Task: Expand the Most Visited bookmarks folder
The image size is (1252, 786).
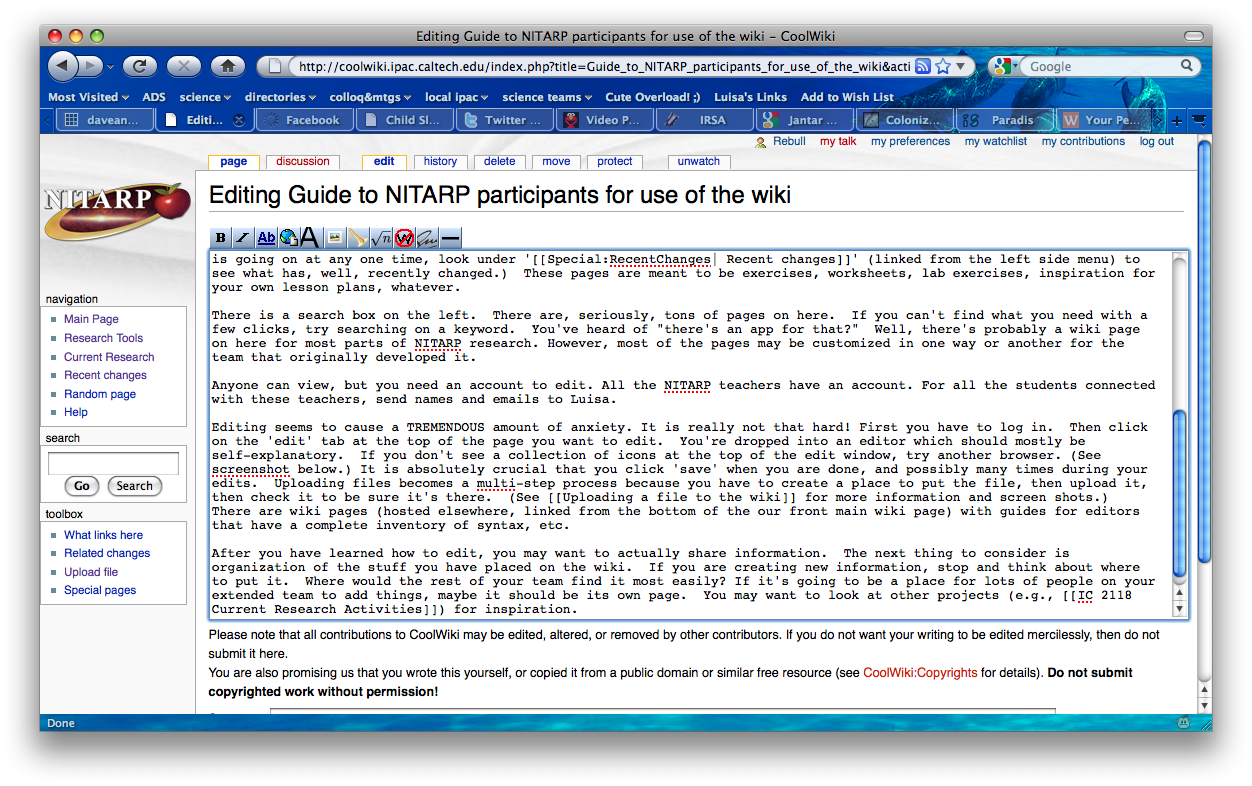Action: point(89,97)
